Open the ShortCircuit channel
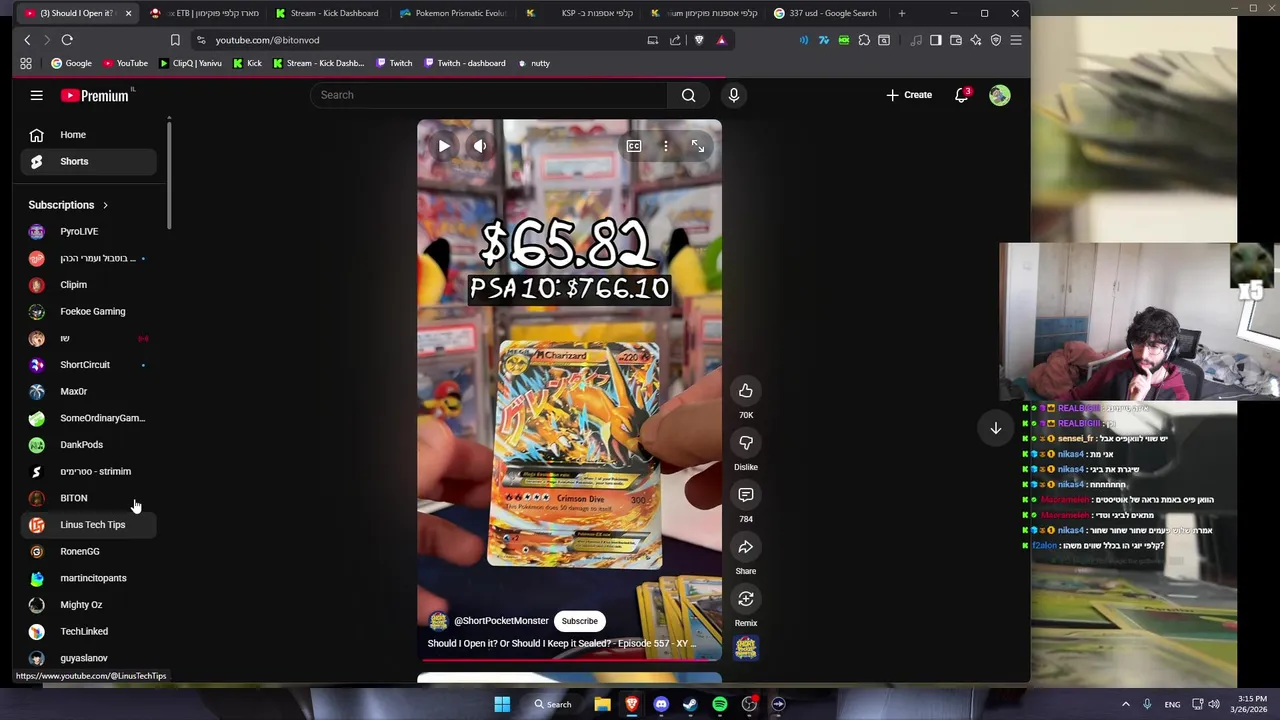Viewport: 1280px width, 720px height. pos(87,365)
